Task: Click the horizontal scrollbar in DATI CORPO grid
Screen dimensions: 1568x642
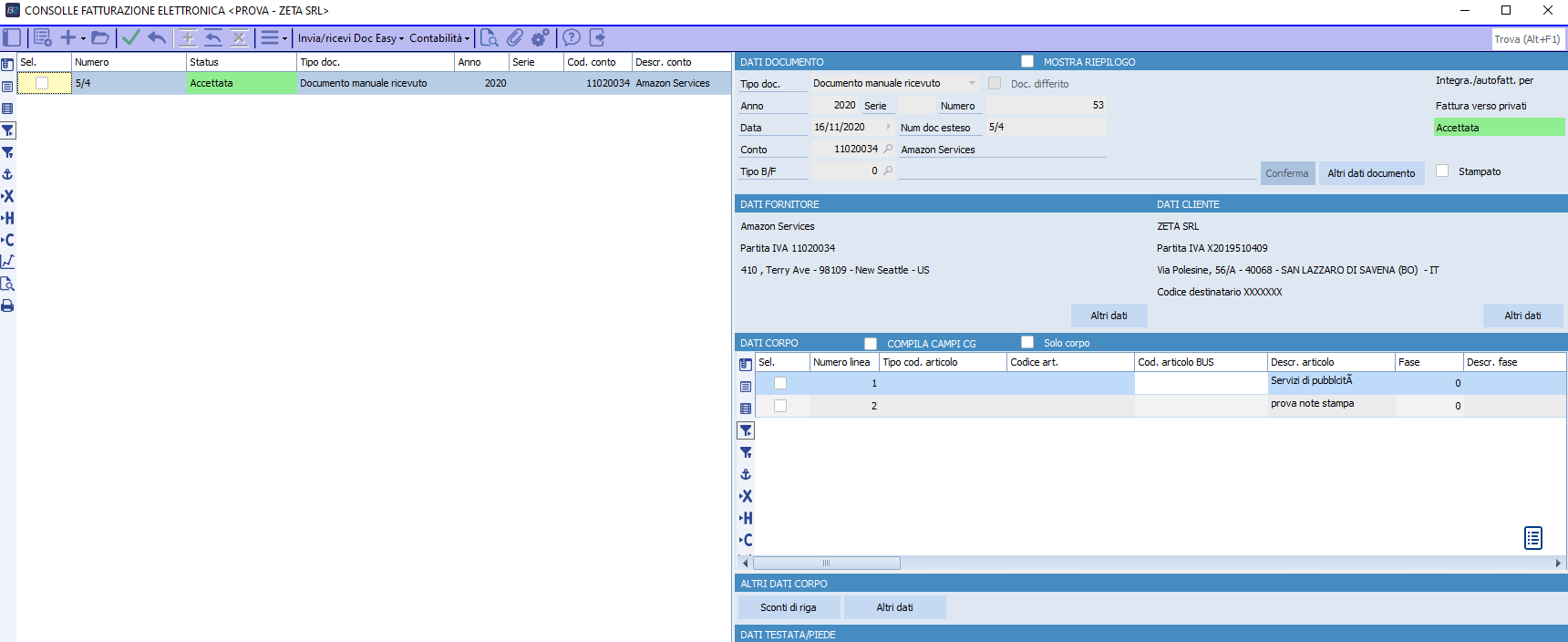Action: point(826,563)
